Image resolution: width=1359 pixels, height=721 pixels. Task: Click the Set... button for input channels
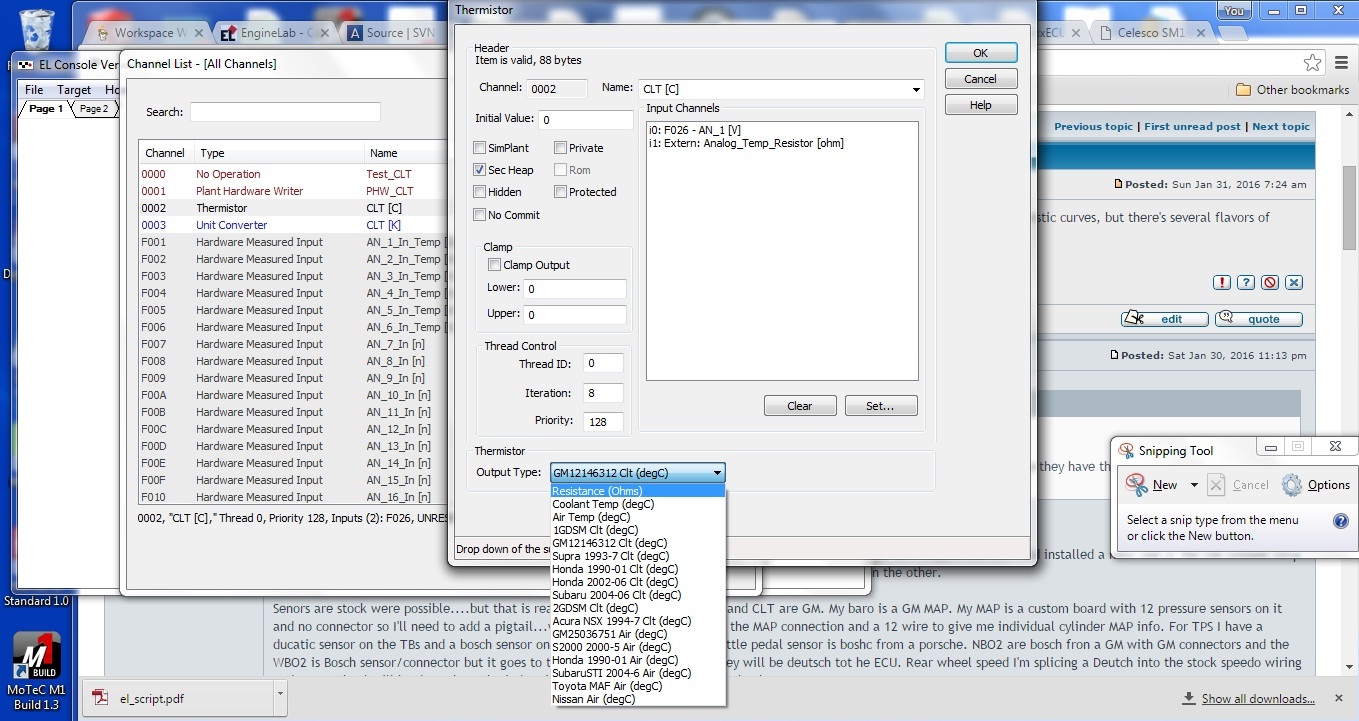pos(880,406)
